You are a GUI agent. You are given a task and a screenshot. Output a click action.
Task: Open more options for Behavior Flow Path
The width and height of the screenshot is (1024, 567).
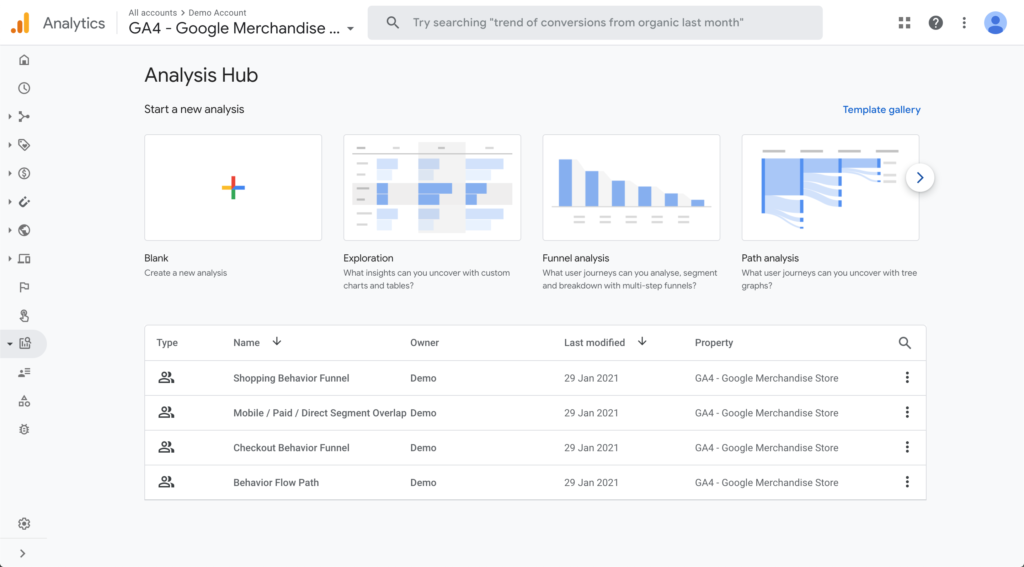pyautogui.click(x=907, y=482)
